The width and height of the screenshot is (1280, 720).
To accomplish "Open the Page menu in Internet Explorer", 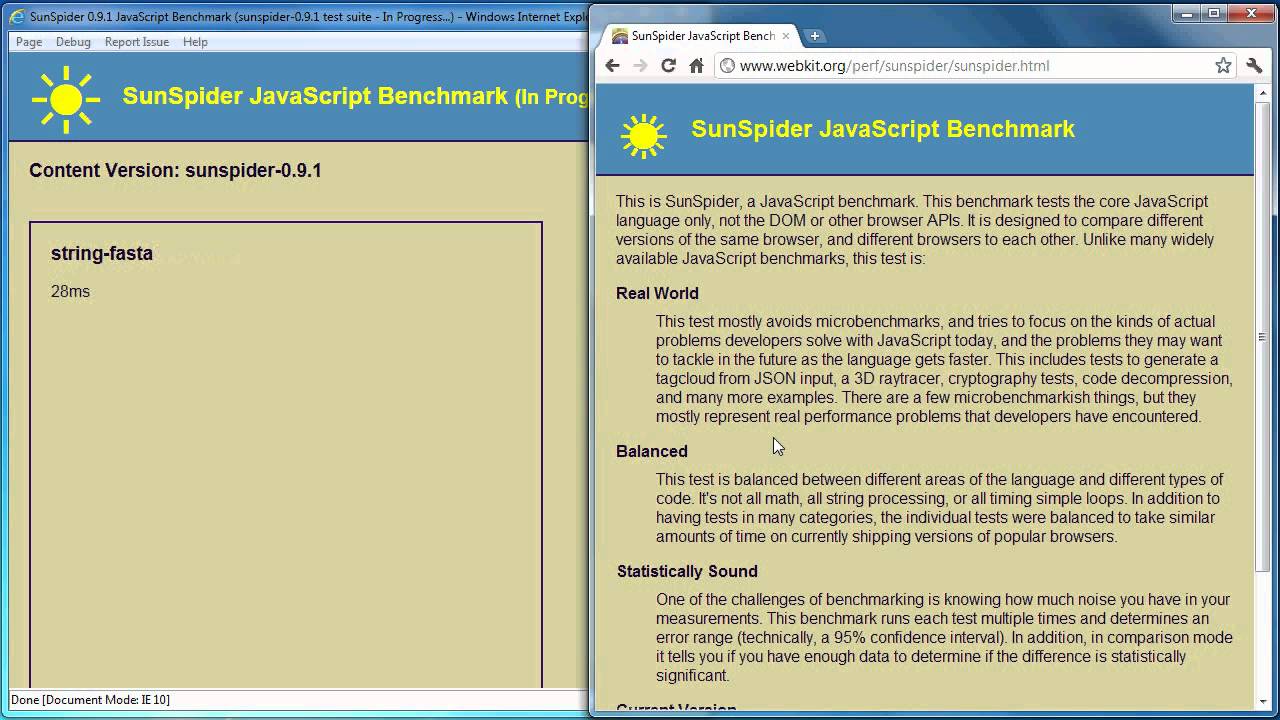I will [29, 42].
